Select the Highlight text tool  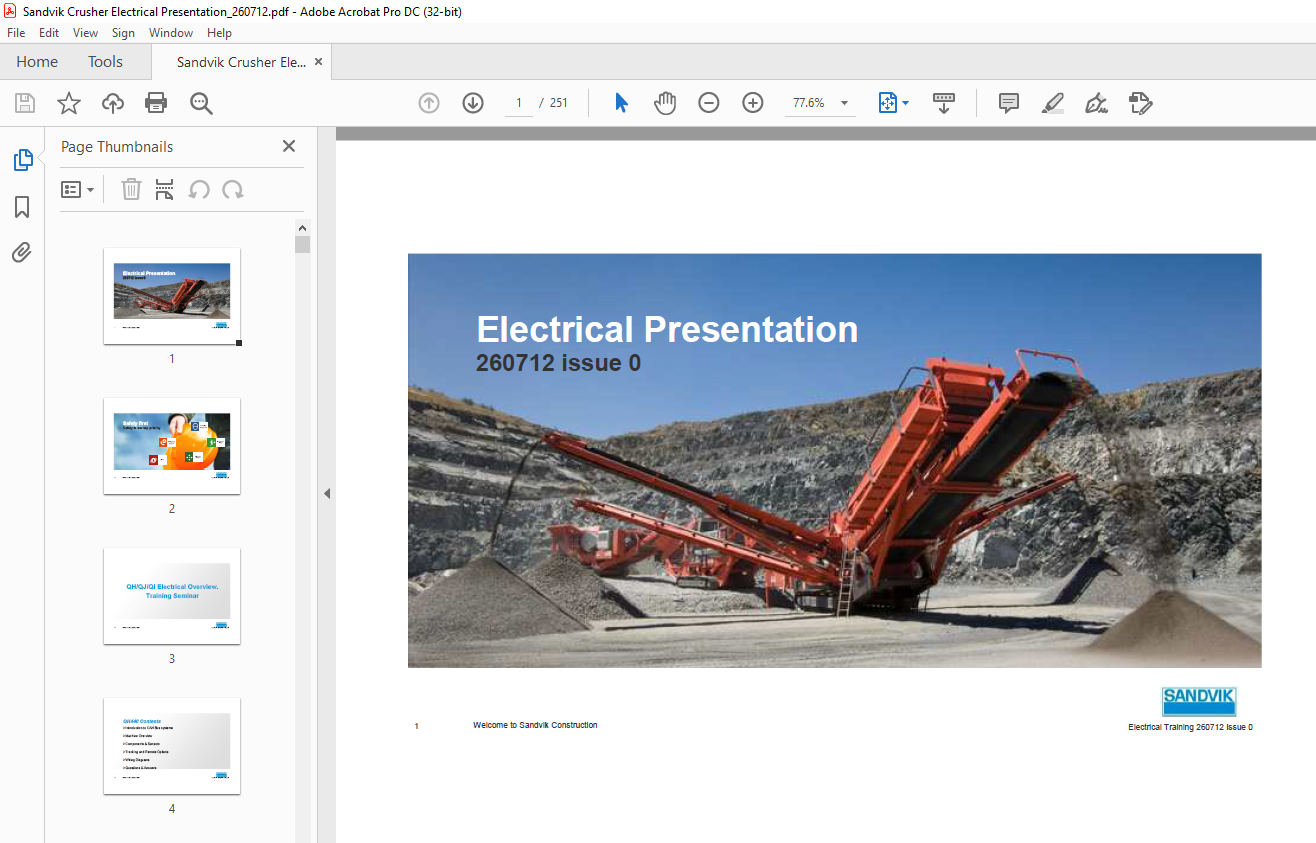pos(1052,103)
